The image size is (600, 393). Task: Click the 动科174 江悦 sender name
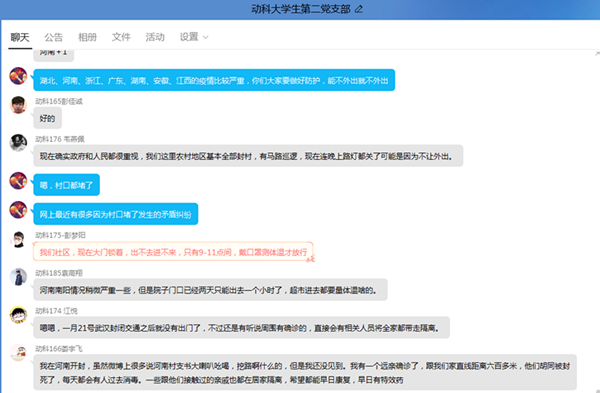pyautogui.click(x=56, y=311)
